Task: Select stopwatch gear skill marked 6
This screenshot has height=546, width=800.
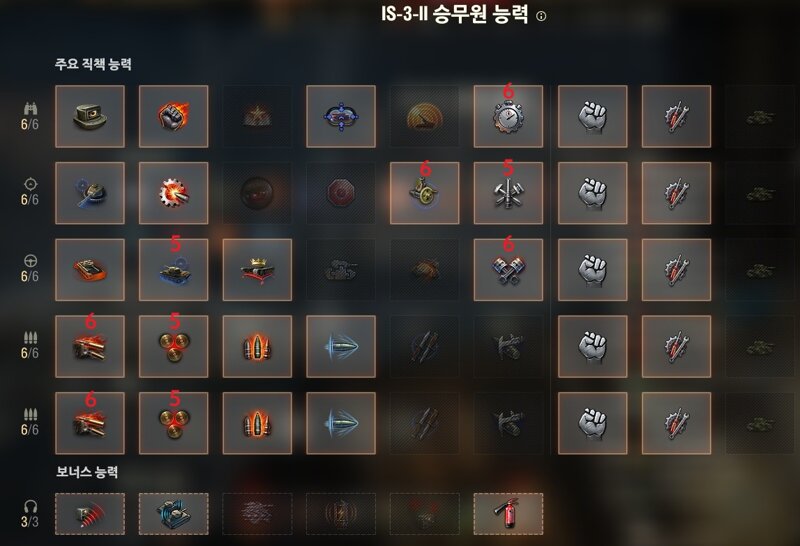Action: [x=508, y=116]
